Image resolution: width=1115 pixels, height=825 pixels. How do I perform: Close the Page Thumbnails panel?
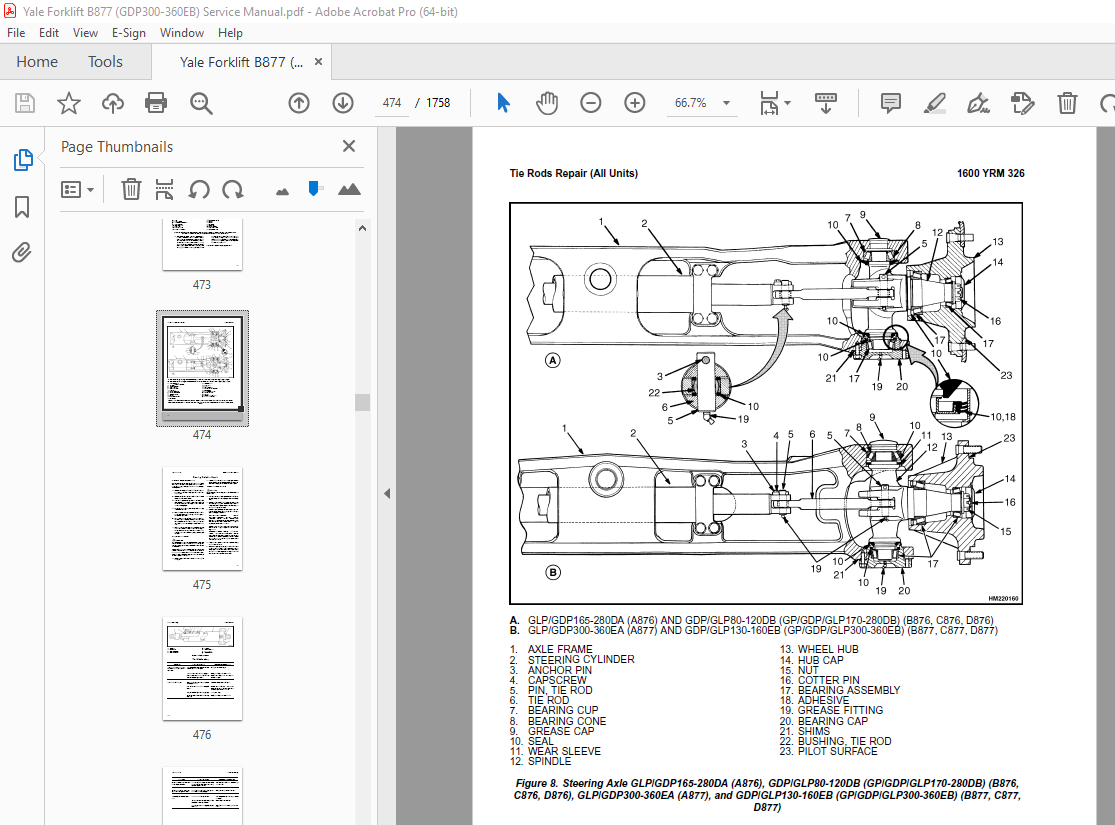pyautogui.click(x=348, y=146)
